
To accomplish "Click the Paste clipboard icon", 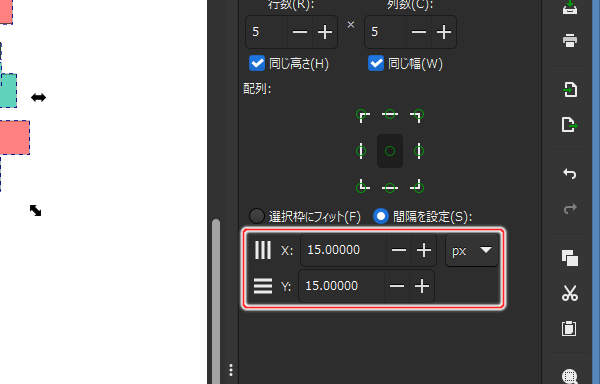I will 569,328.
